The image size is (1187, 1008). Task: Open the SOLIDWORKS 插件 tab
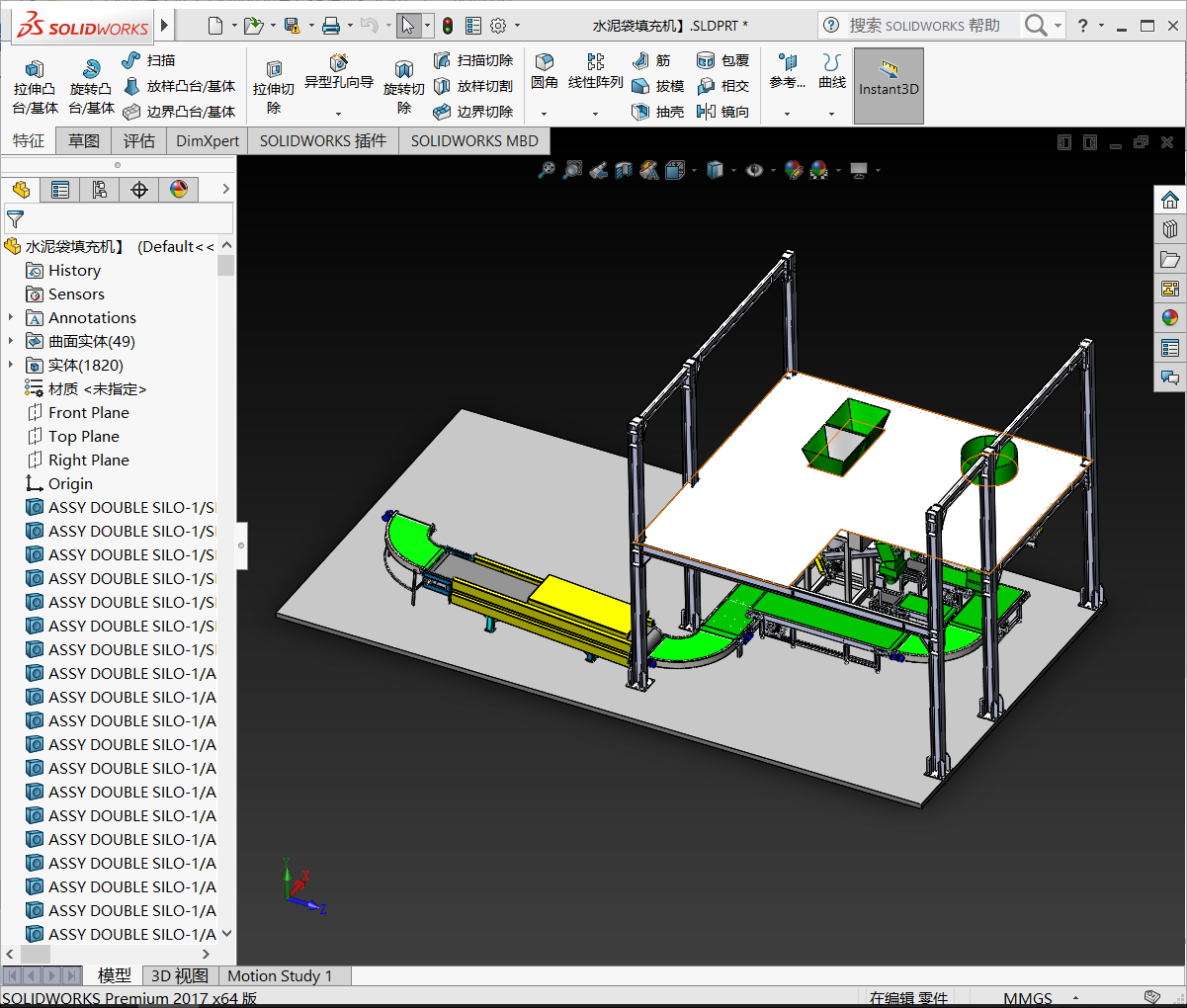pos(323,140)
